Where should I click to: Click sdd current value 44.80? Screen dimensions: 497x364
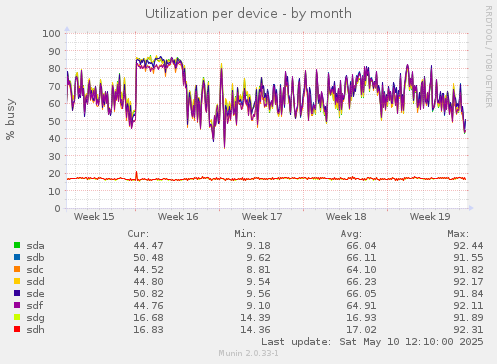point(148,282)
